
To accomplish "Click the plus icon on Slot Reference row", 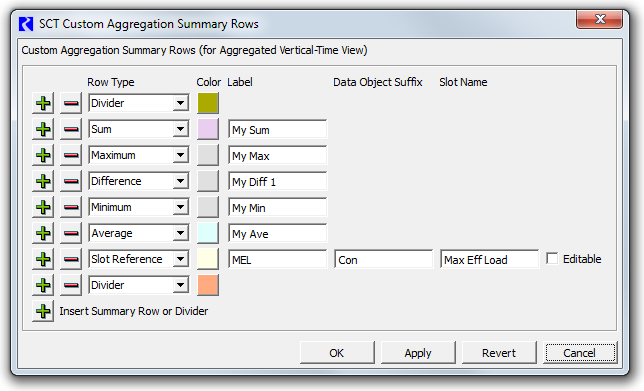I will pos(43,259).
